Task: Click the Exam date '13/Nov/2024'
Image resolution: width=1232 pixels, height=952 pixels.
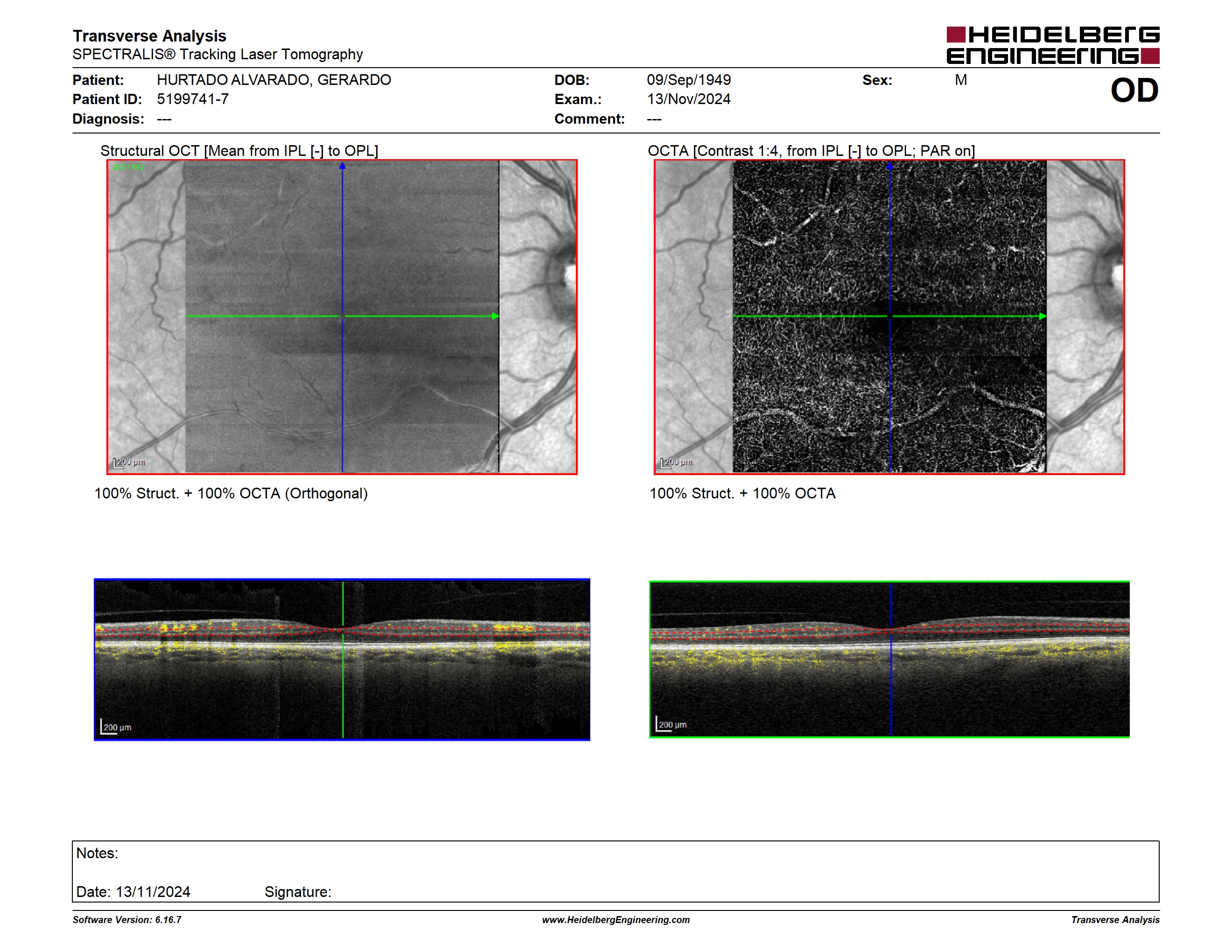Action: [689, 99]
